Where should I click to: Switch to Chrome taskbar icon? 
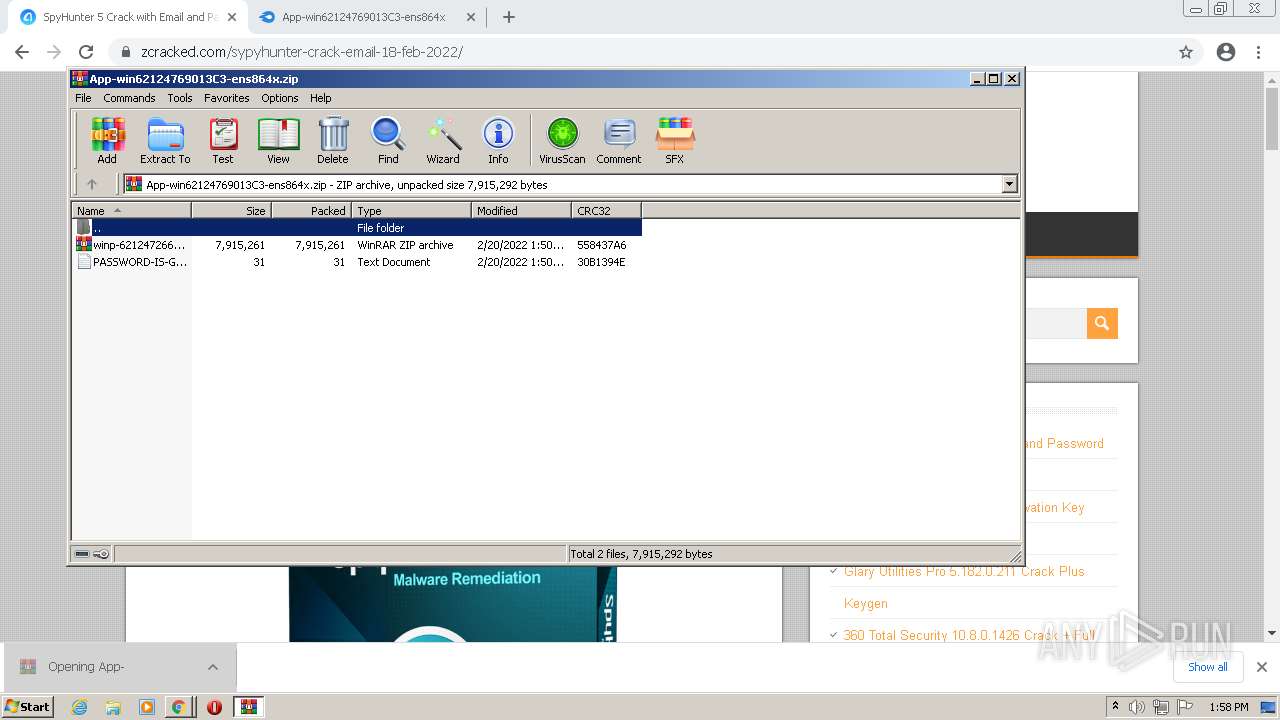click(179, 707)
